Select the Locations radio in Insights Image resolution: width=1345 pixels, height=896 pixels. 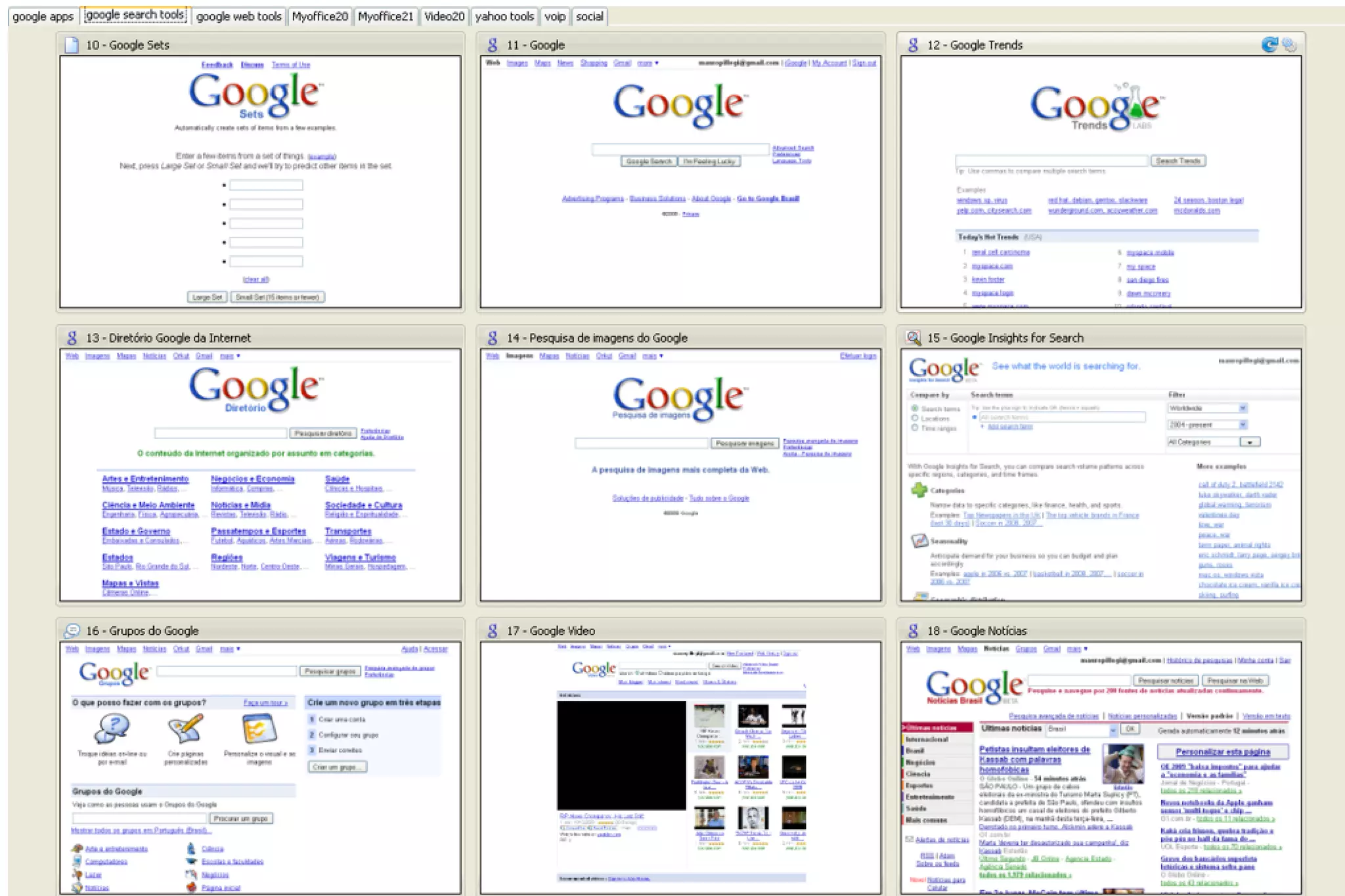914,418
